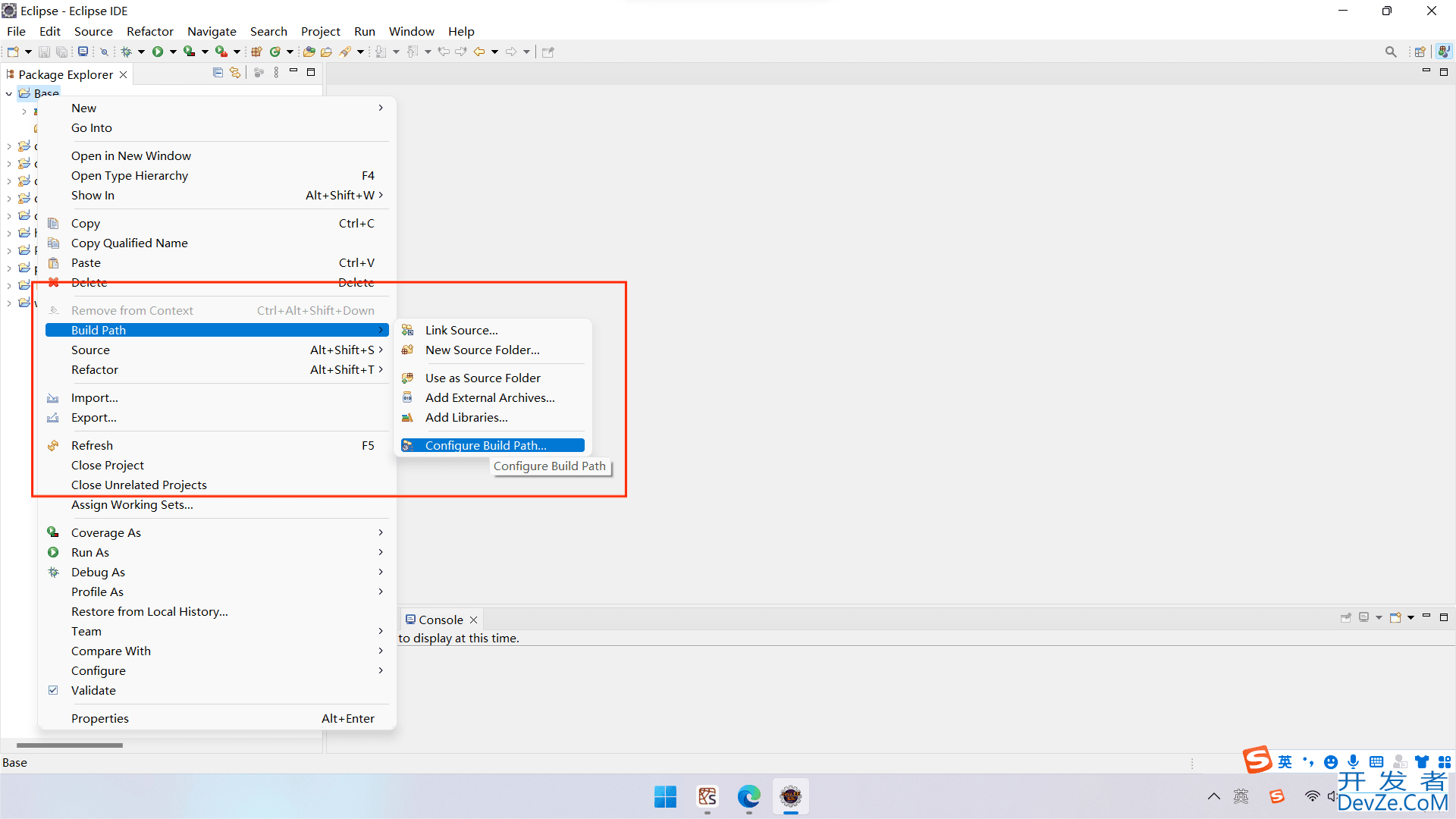The height and width of the screenshot is (819, 1456).
Task: Click the New wizard toolbar icon
Action: (13, 52)
